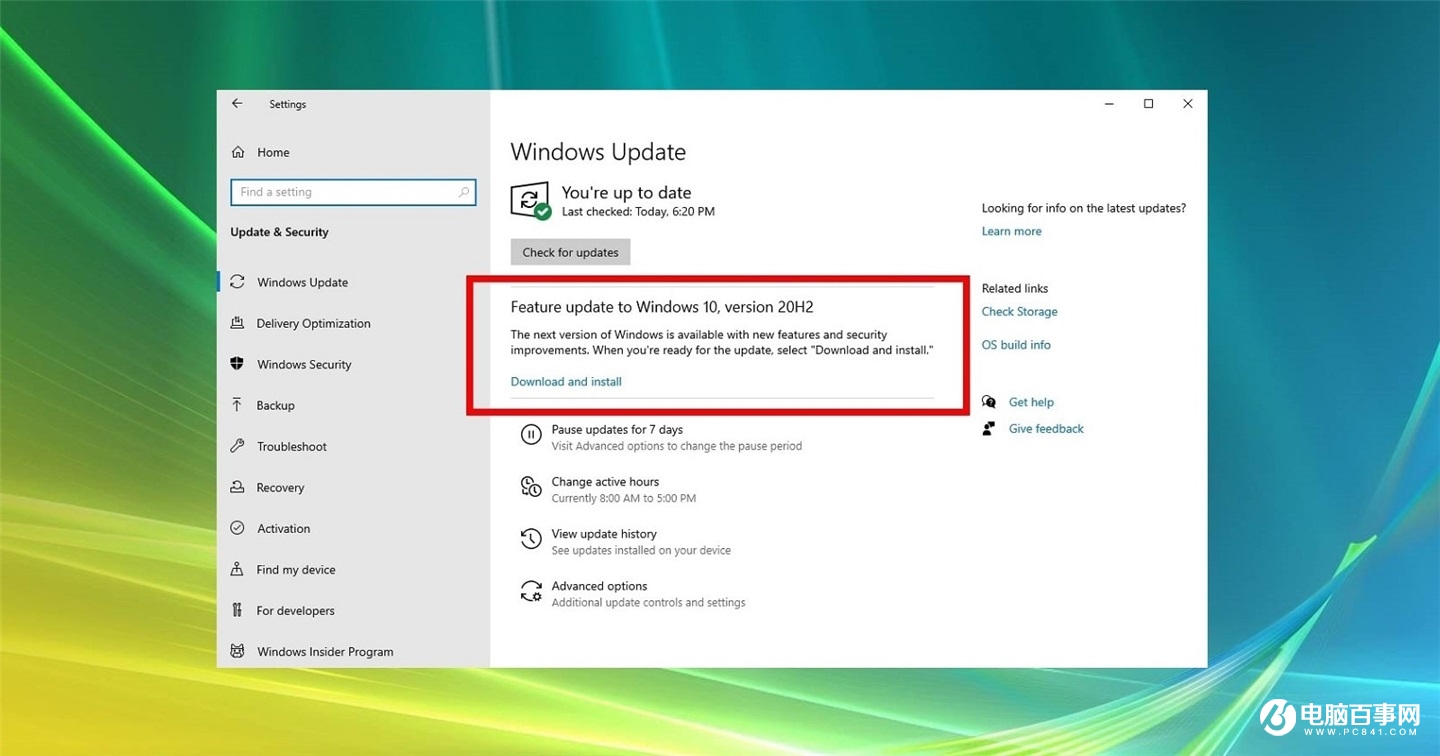The height and width of the screenshot is (756, 1440).
Task: Select the Recovery sidebar icon
Action: coord(237,487)
